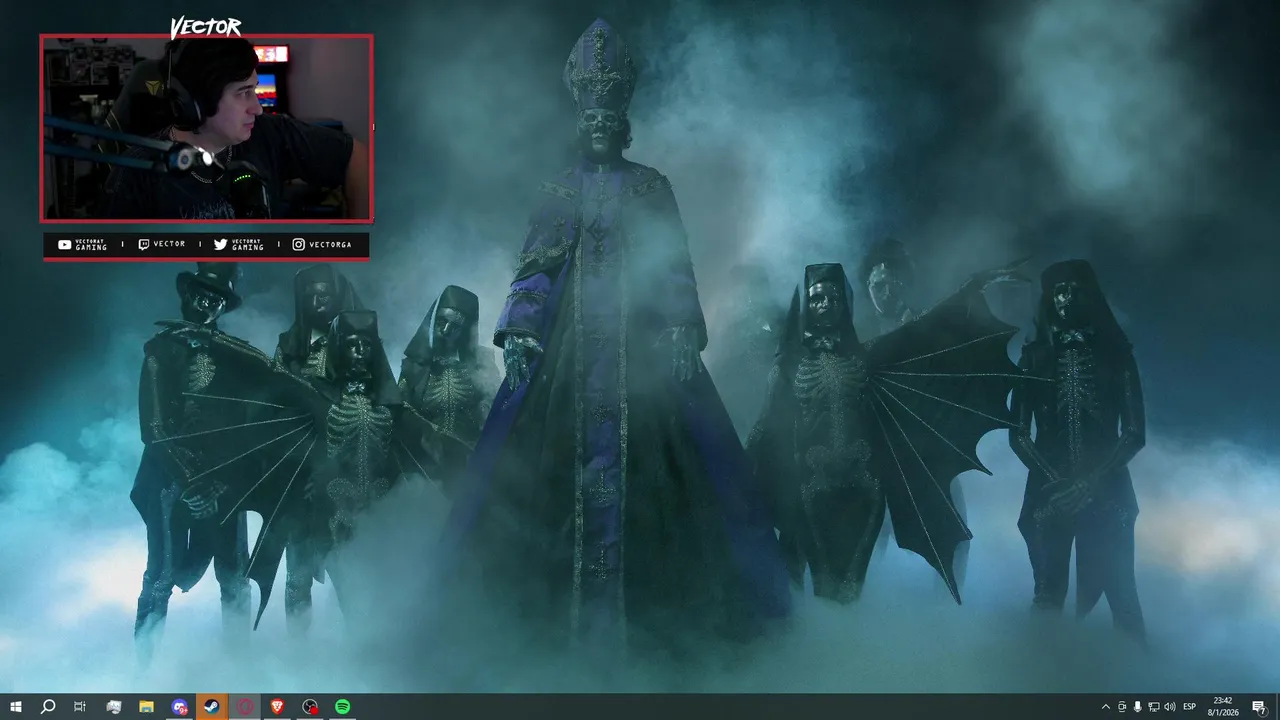Change ESP input language indicator
Screen dimensions: 1280x720
[1190, 706]
